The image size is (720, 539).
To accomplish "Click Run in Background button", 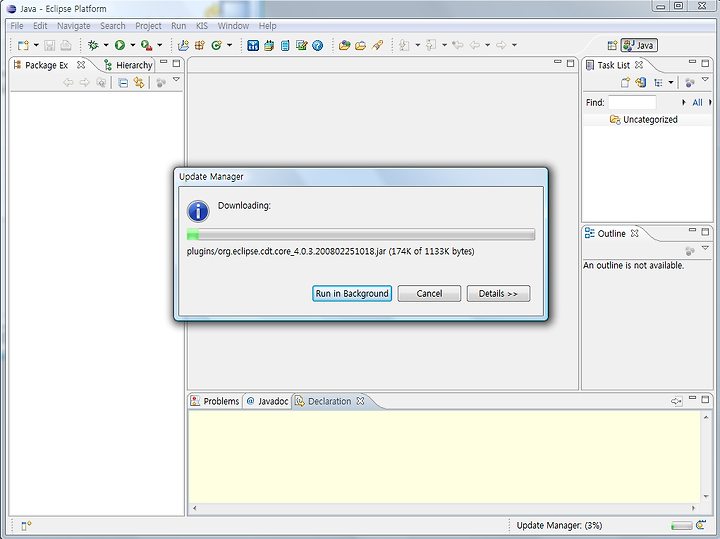I will tap(352, 293).
